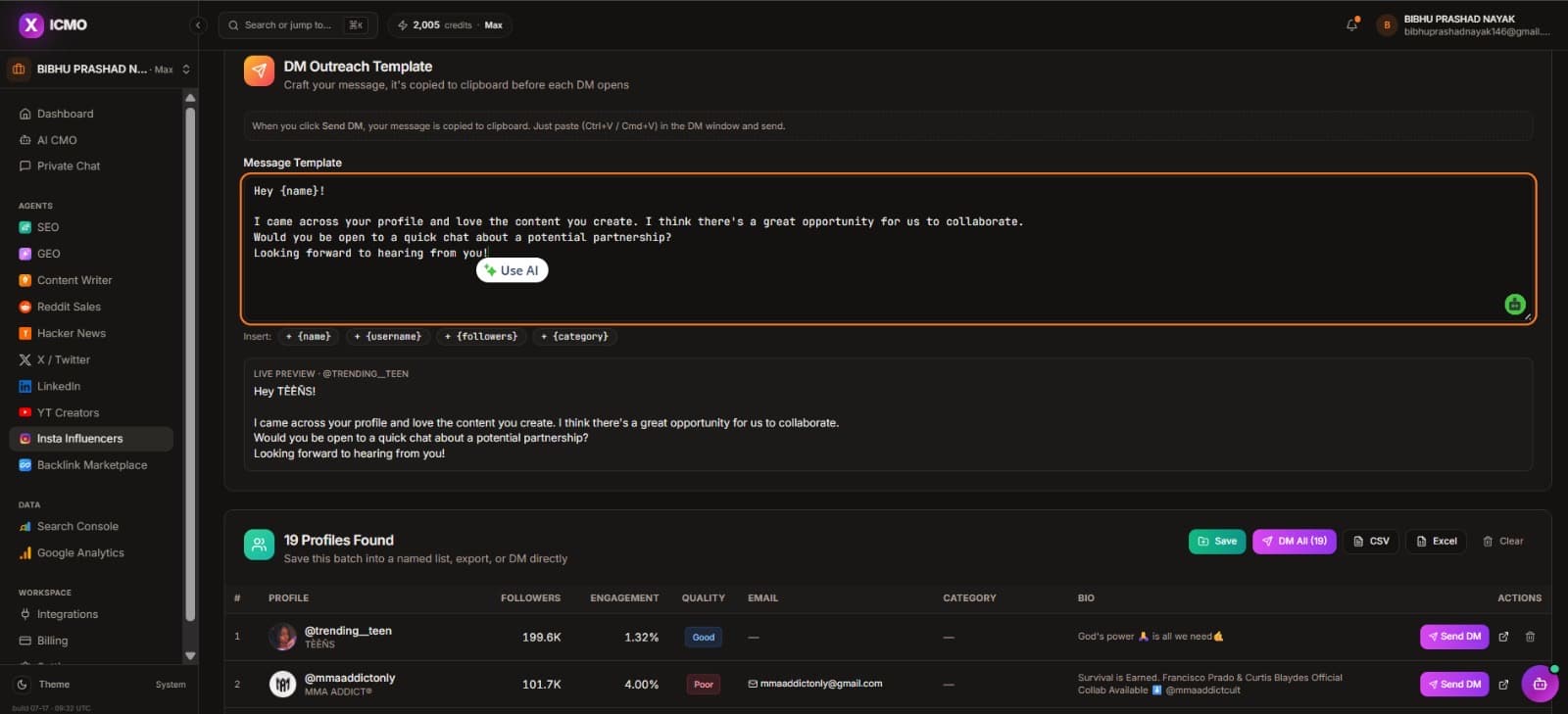Click the sidebar scrollbar up arrow
Screen dimensions: 1568x714
point(190,98)
